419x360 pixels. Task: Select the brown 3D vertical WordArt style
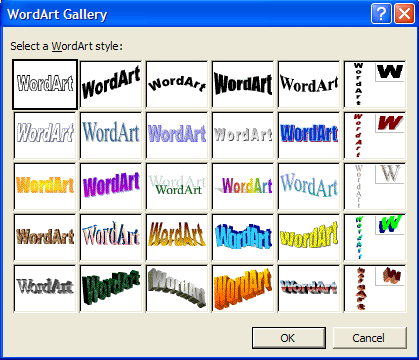375,288
